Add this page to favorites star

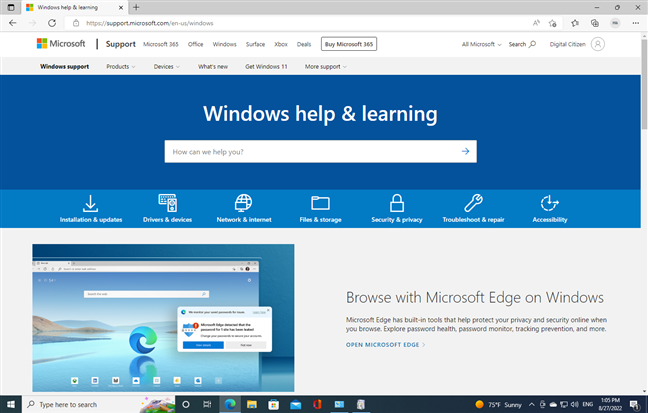(x=553, y=23)
